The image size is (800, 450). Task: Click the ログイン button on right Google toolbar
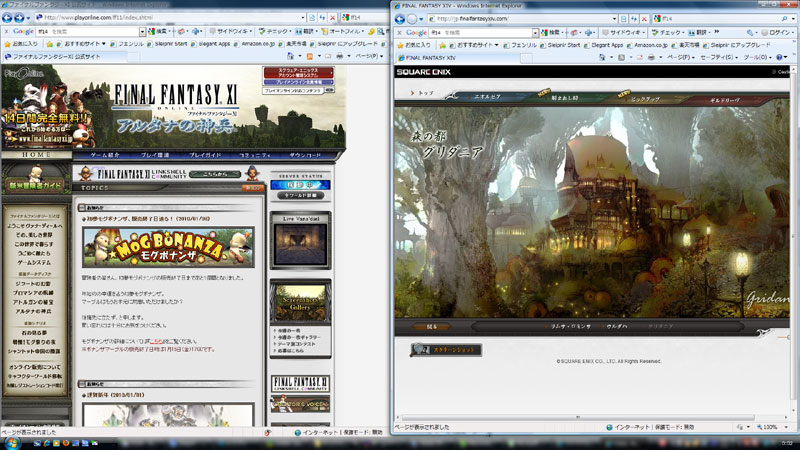[776, 32]
